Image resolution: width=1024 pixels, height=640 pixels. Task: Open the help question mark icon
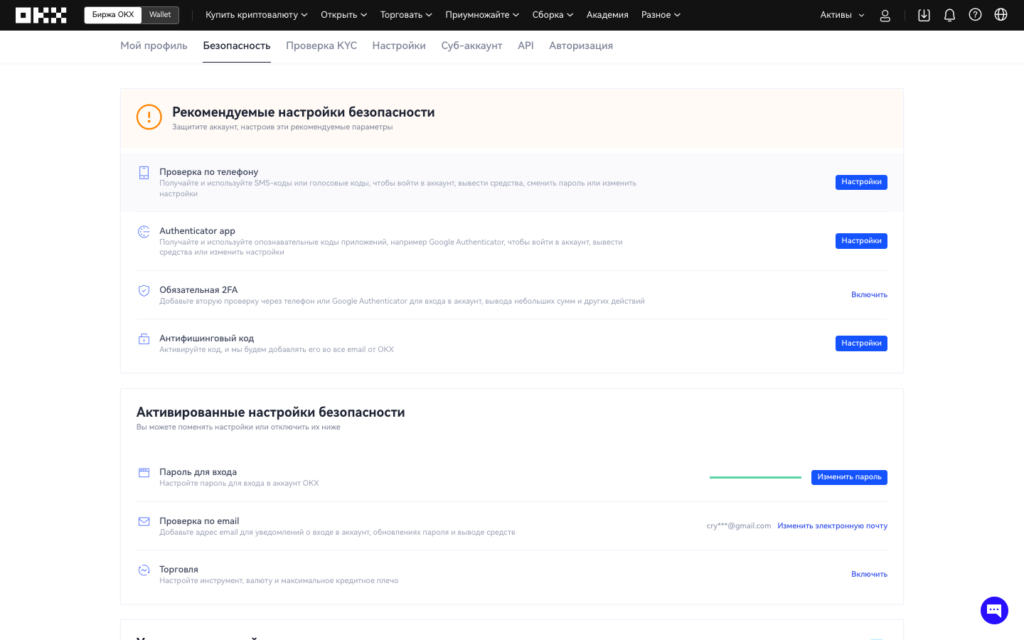975,15
